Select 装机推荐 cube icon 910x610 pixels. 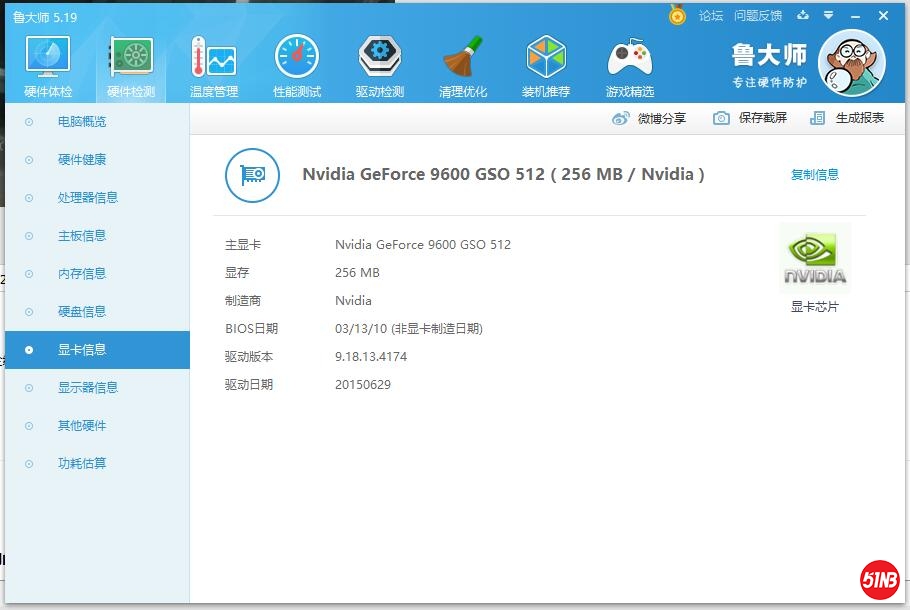(546, 60)
